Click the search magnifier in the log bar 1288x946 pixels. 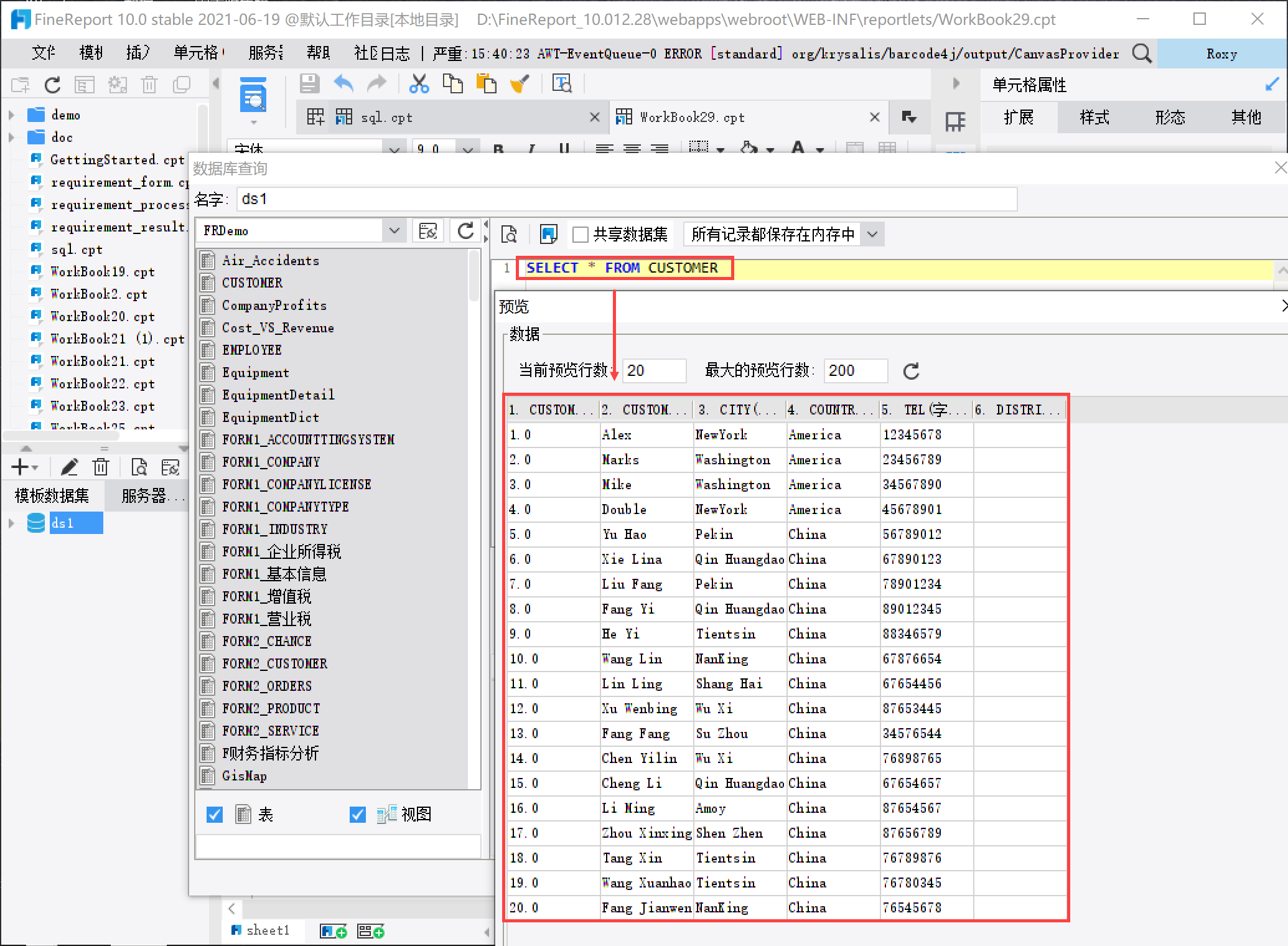pos(1142,54)
